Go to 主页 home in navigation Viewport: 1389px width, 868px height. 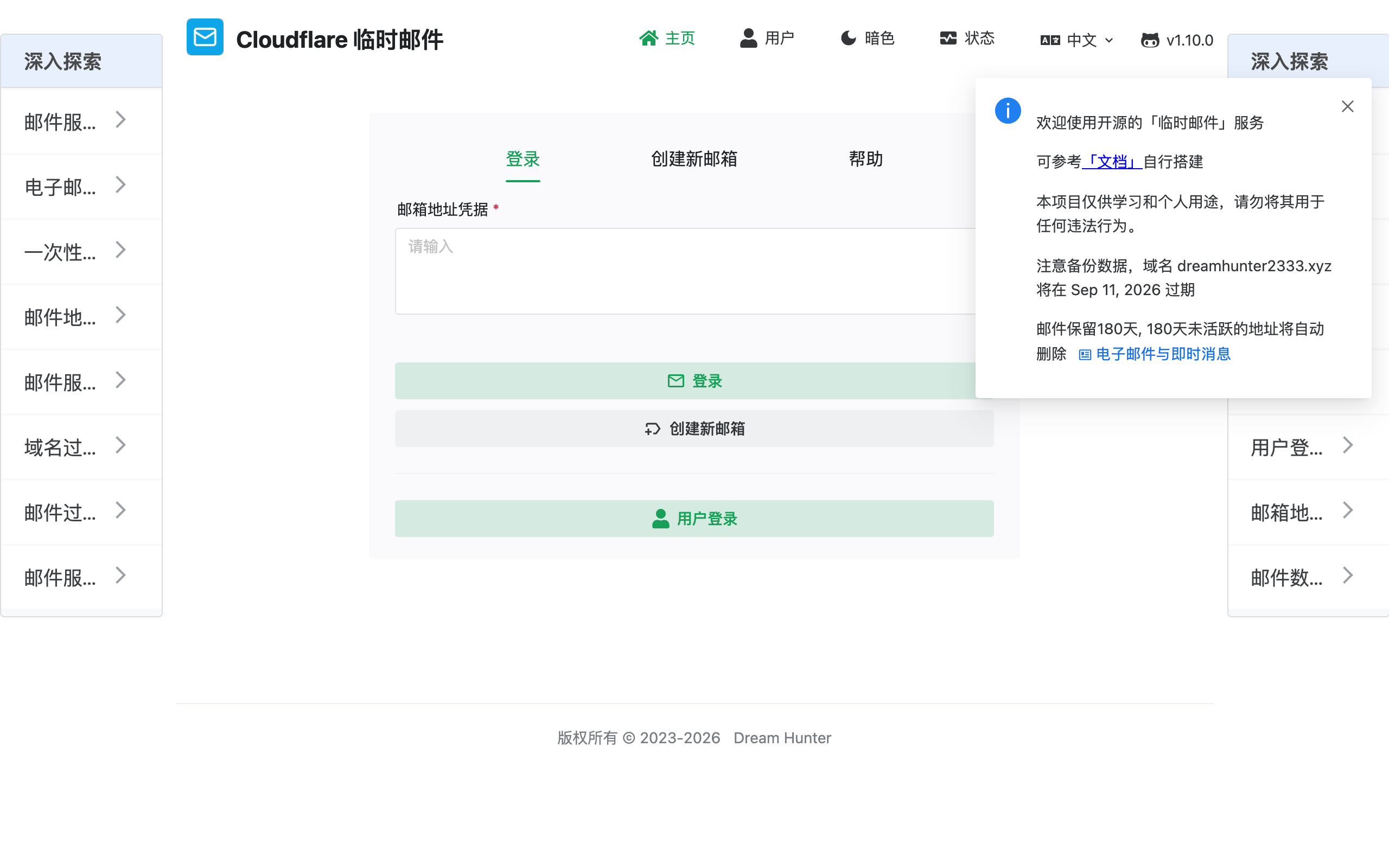click(x=667, y=39)
